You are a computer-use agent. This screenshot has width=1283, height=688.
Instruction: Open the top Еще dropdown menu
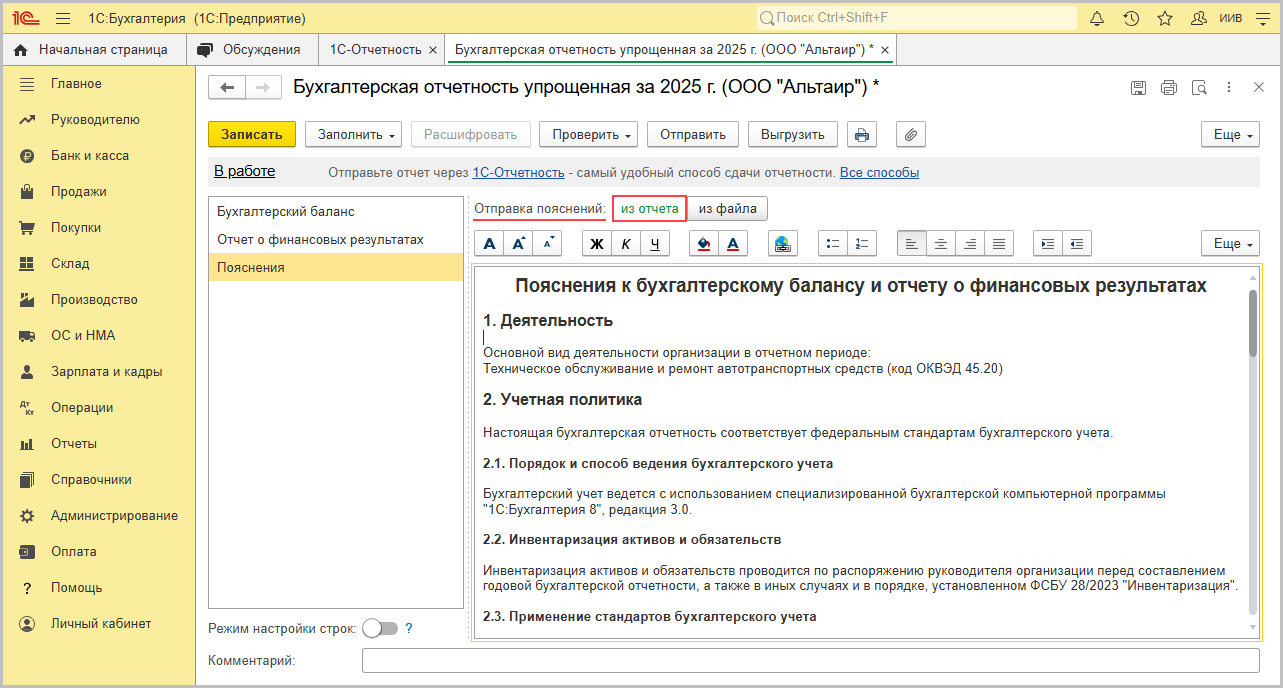coord(1230,135)
